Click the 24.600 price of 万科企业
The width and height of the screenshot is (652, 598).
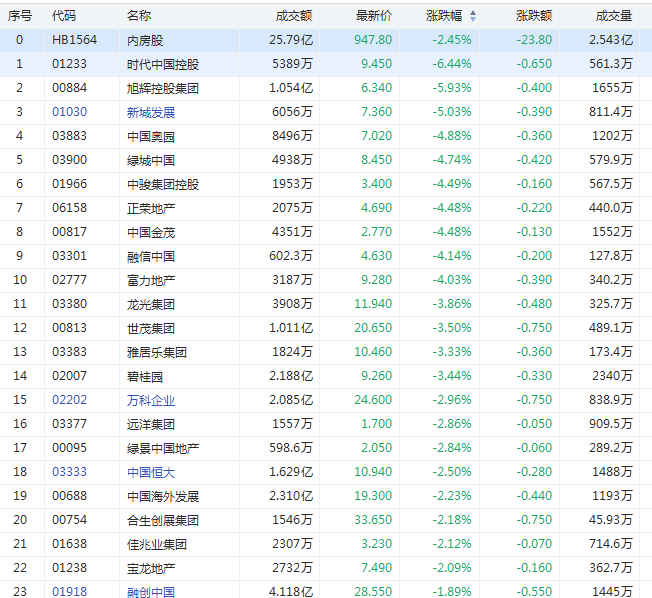(373, 400)
